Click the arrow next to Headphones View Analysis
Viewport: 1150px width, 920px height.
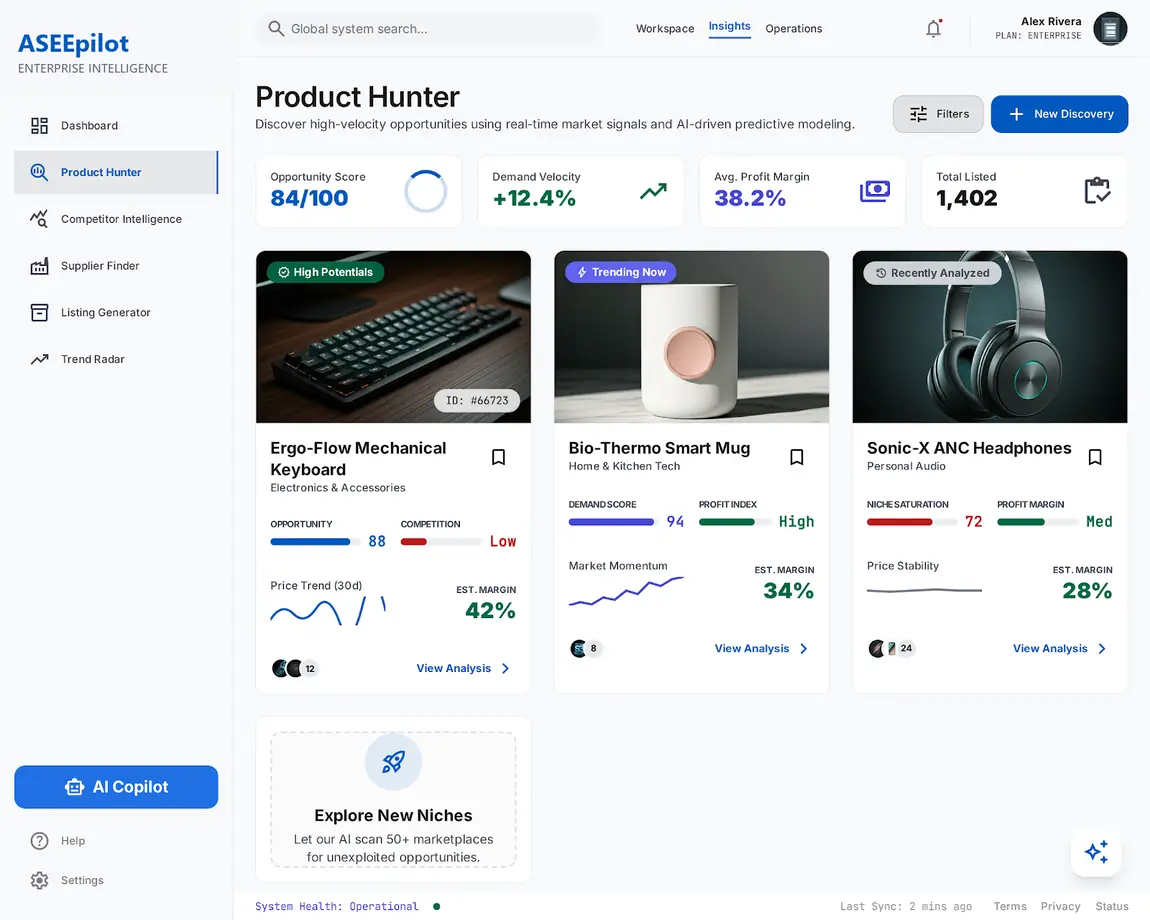click(1102, 649)
